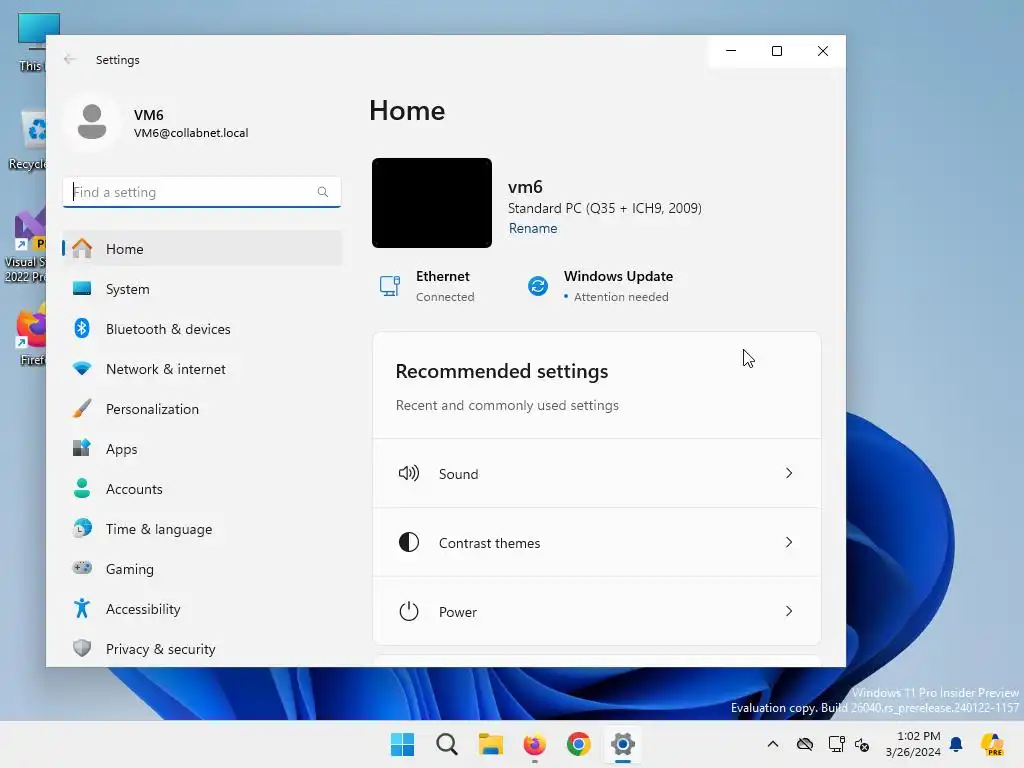Open Privacy & security settings

[202, 648]
